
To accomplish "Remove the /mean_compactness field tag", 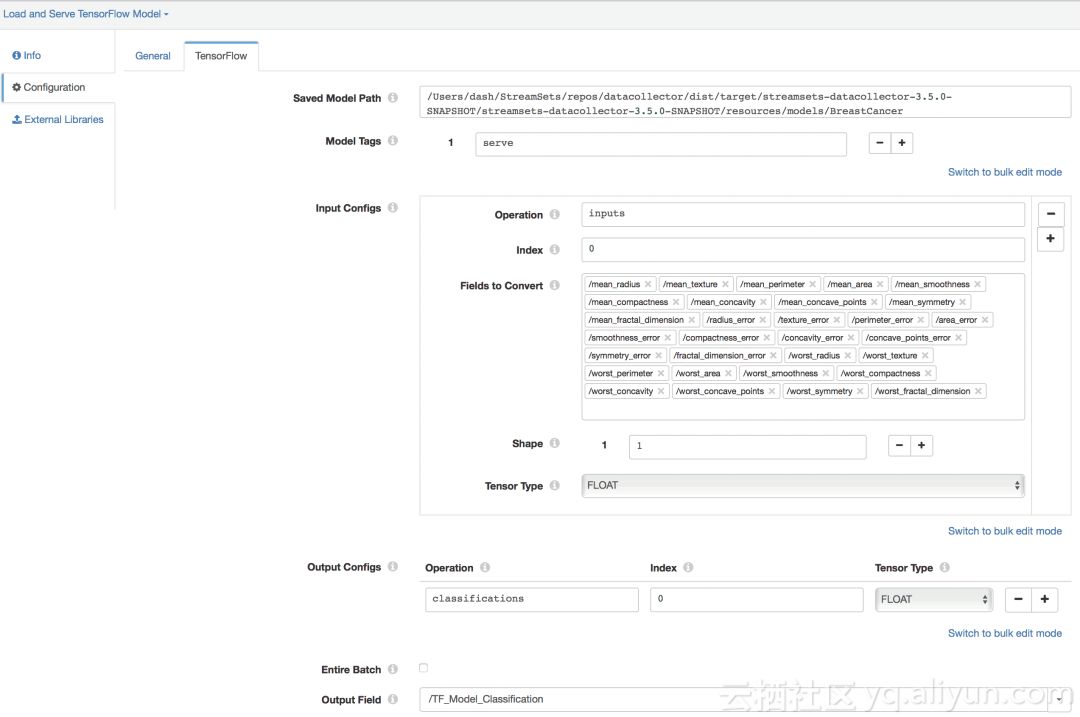I will point(676,302).
